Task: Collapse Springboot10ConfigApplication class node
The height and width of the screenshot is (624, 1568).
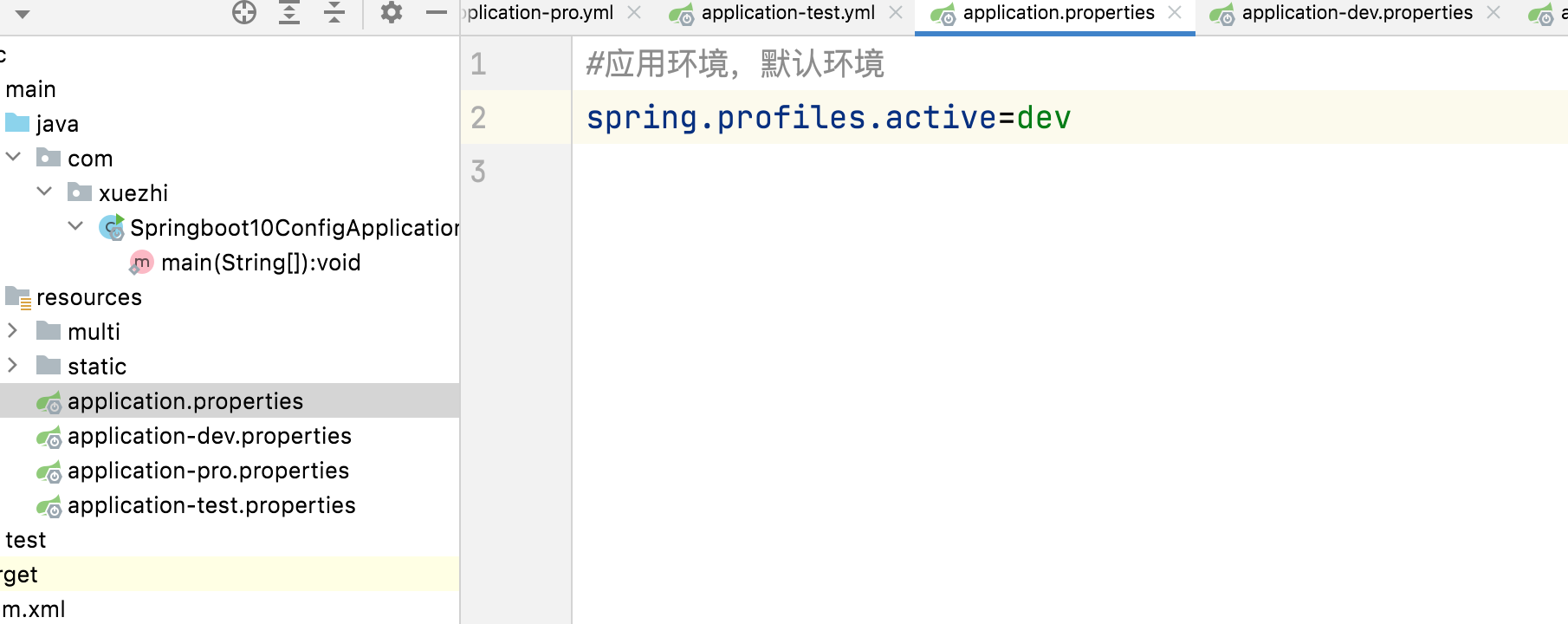Action: 76,226
